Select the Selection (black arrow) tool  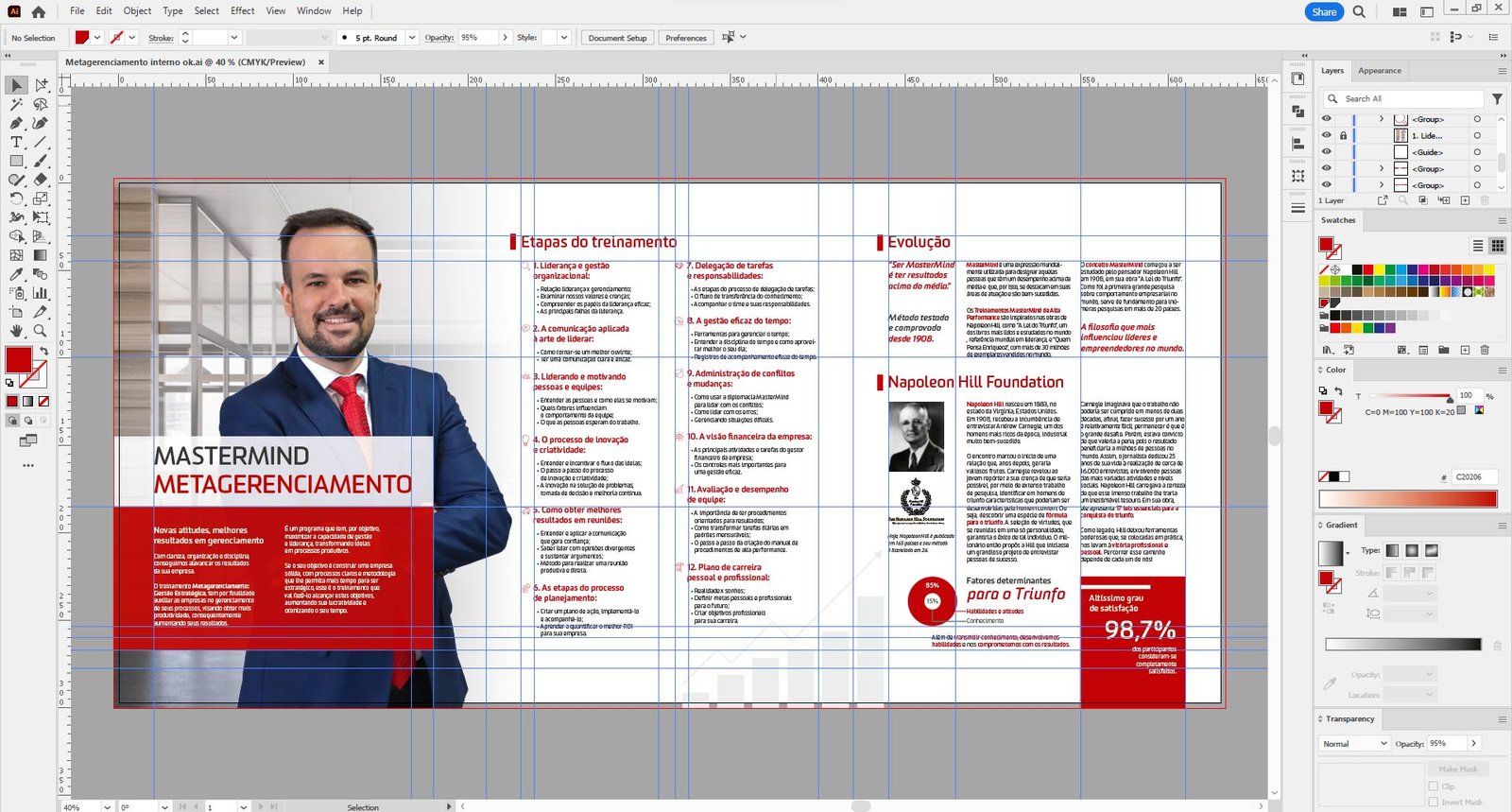click(x=17, y=85)
